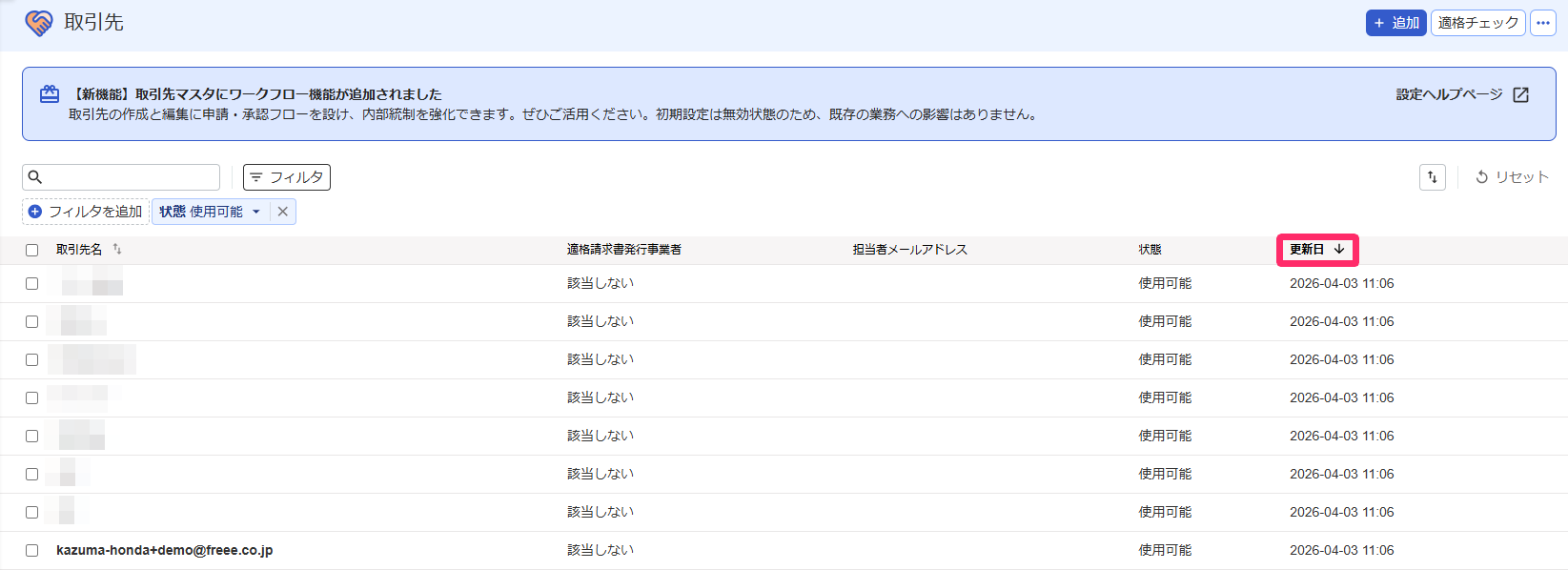Click 2026-04-03 11:06 date in kazuma-honda row

click(1342, 550)
